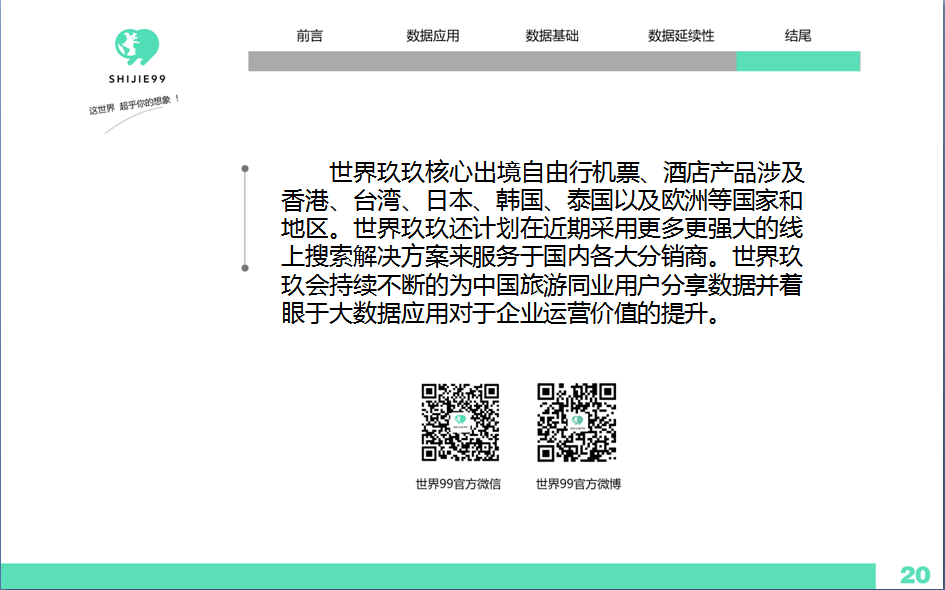Click the caption 世界99官方微信
The width and height of the screenshot is (945, 590).
click(458, 484)
